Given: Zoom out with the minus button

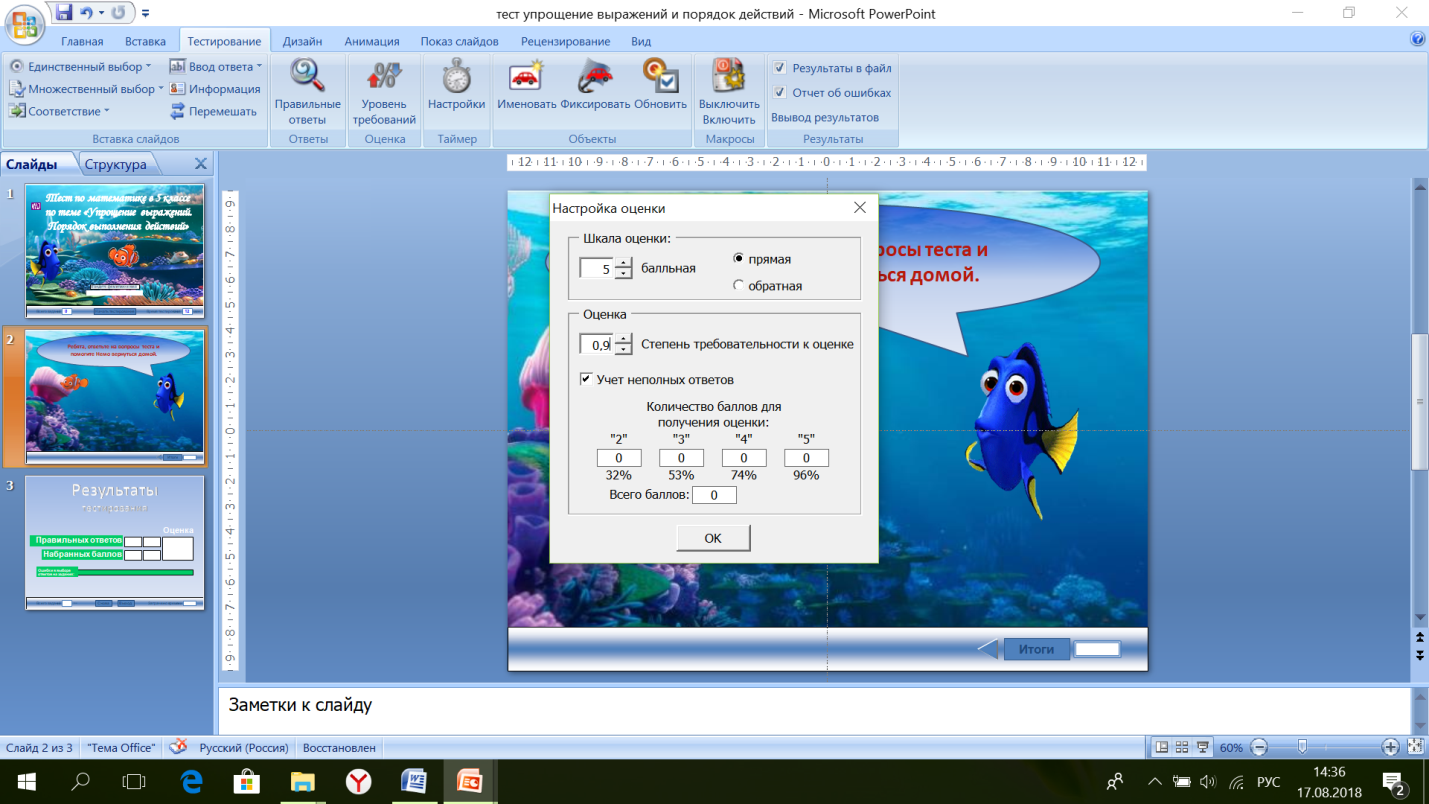Looking at the screenshot, I should pyautogui.click(x=1259, y=747).
